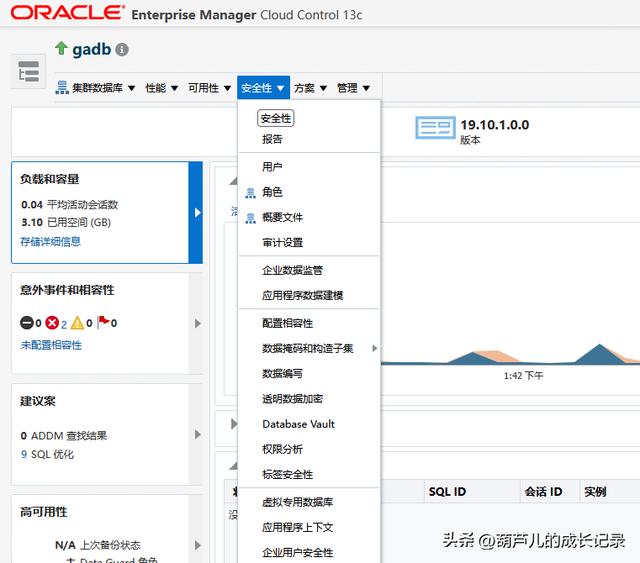Click the version card icon beside 19.10.1.0.0
This screenshot has height=563, width=640.
435,127
